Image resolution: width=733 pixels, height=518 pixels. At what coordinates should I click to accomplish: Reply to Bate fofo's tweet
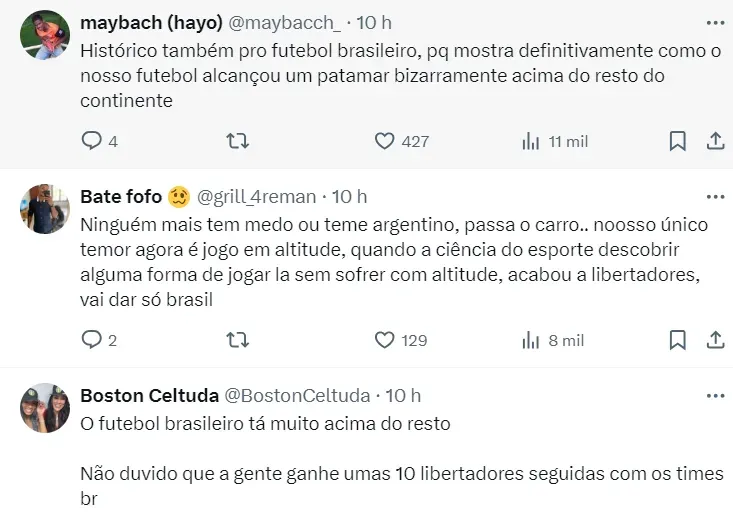coord(92,340)
